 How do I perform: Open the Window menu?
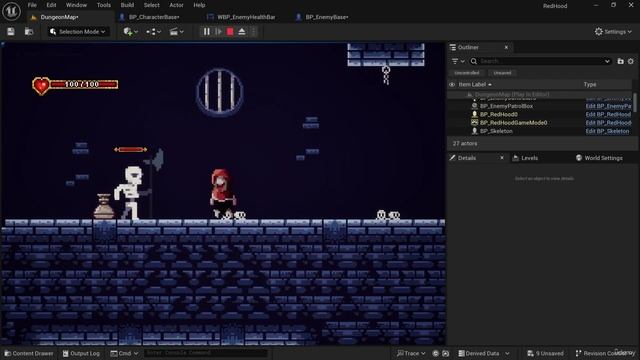click(76, 5)
